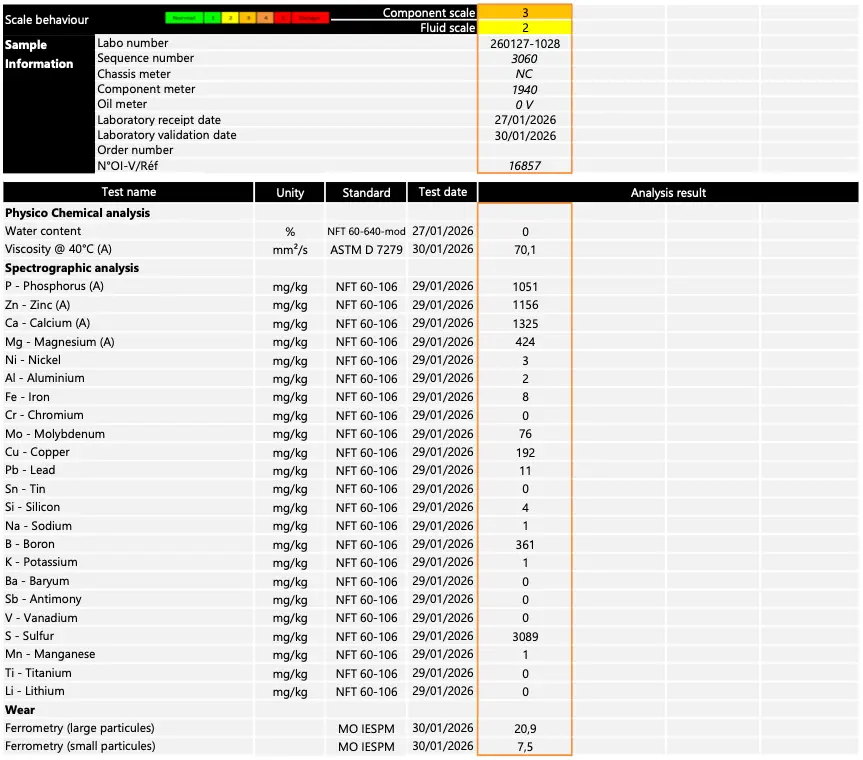Click the green Normal segment of scale legend
This screenshot has height=760, width=863.
[x=182, y=18]
